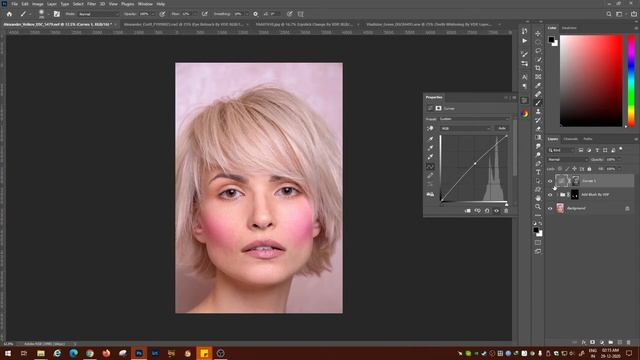
Task: Select edit points to modify curve icon
Action: pos(430,167)
